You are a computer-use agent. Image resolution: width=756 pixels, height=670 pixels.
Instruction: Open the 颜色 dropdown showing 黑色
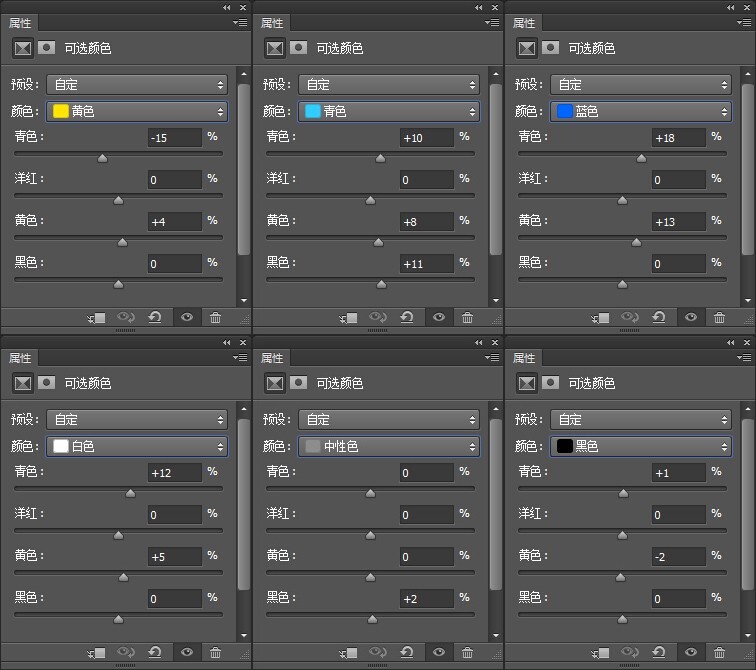[x=641, y=446]
